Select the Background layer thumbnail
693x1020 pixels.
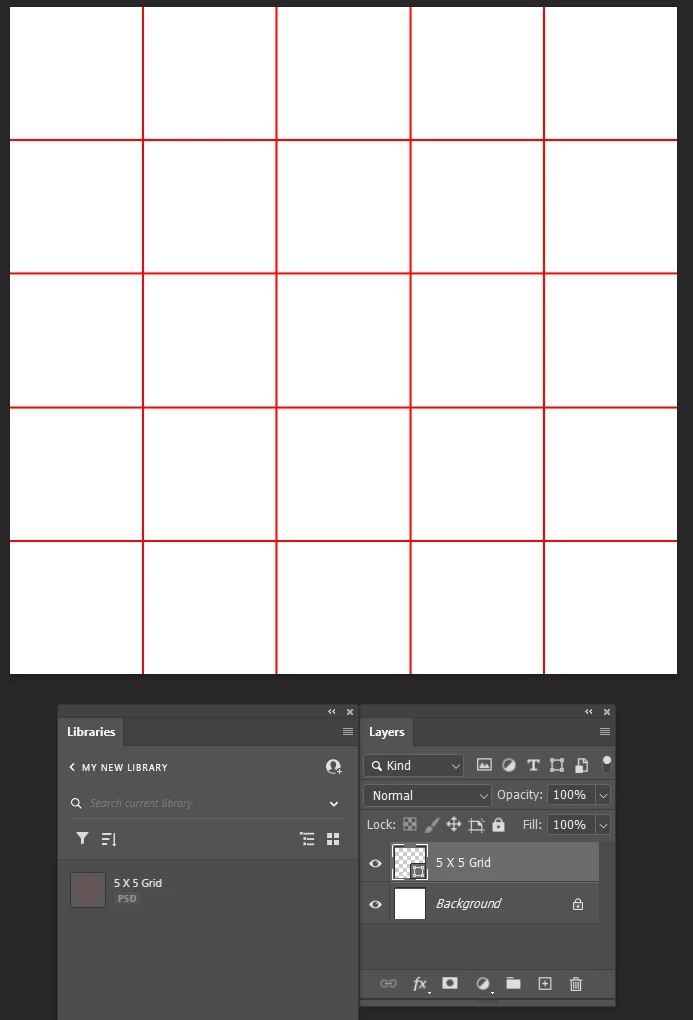410,904
